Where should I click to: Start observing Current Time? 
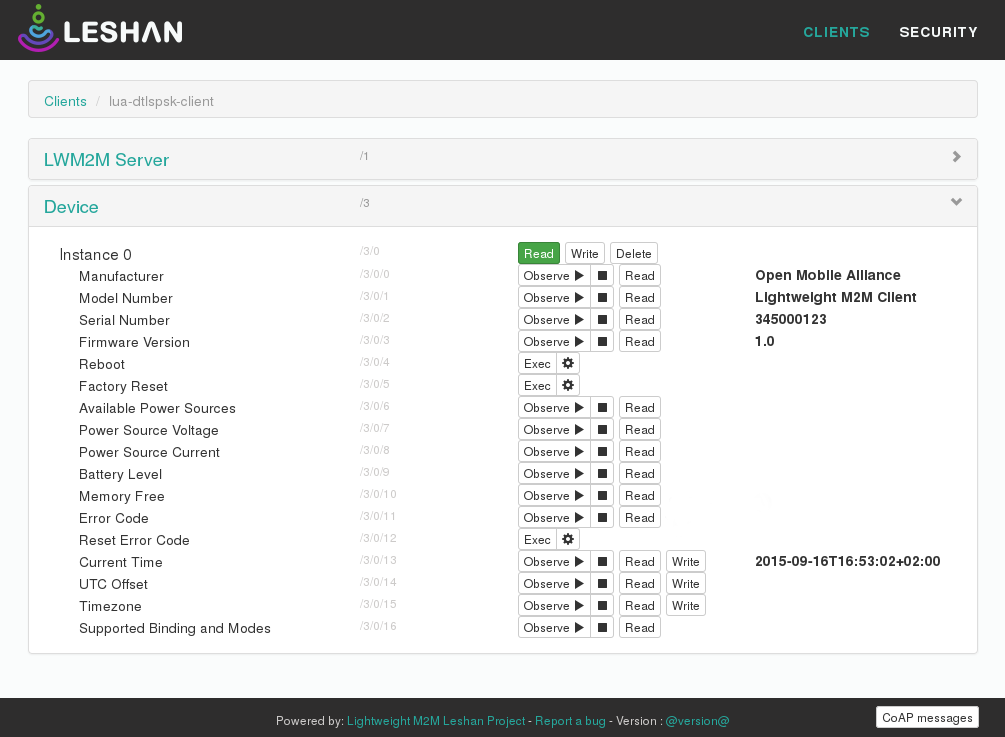[x=554, y=561]
